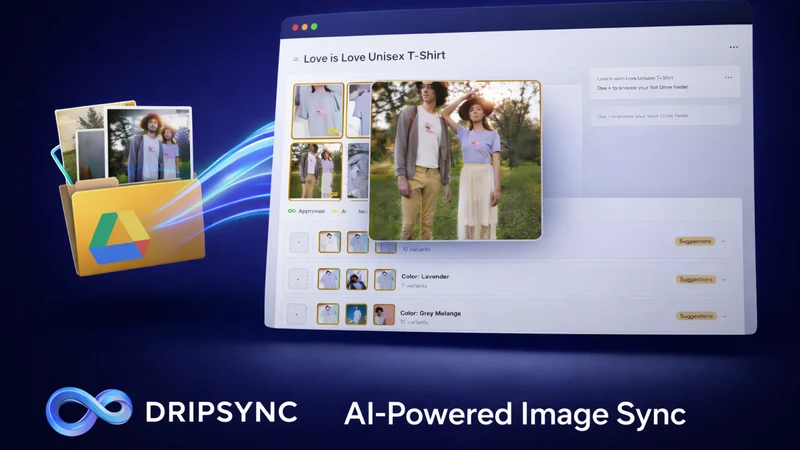Select first hanger shirt thumbnail in Lavender row
The width and height of the screenshot is (800, 450).
[329, 280]
